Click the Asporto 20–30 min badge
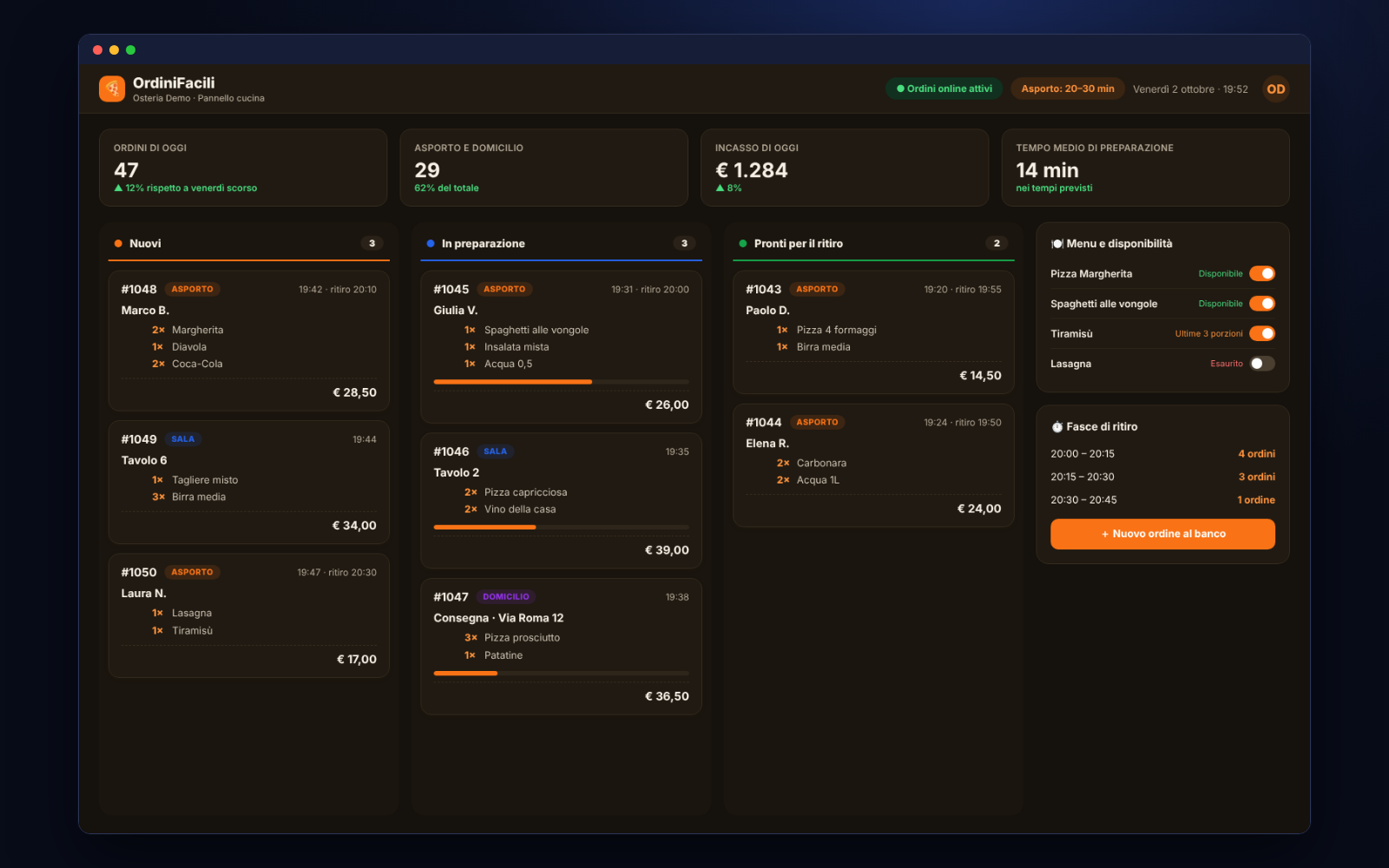 click(x=1068, y=89)
